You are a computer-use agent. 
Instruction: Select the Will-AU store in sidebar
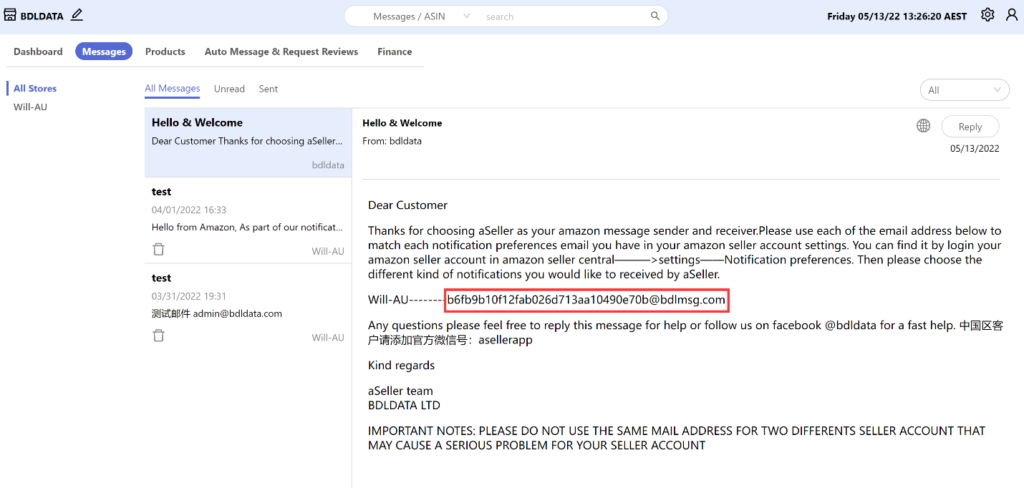point(31,107)
